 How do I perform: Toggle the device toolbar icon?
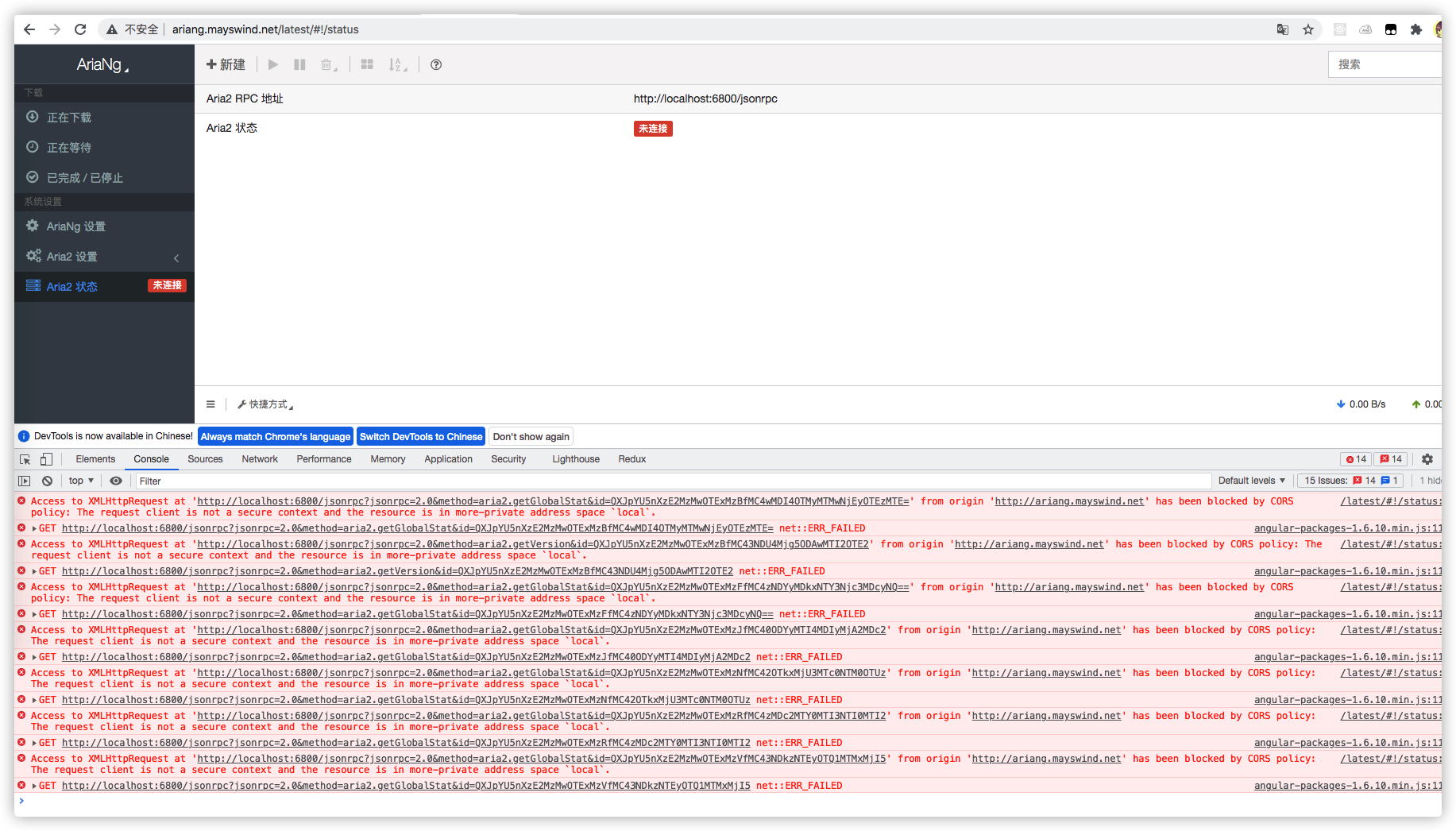point(46,459)
